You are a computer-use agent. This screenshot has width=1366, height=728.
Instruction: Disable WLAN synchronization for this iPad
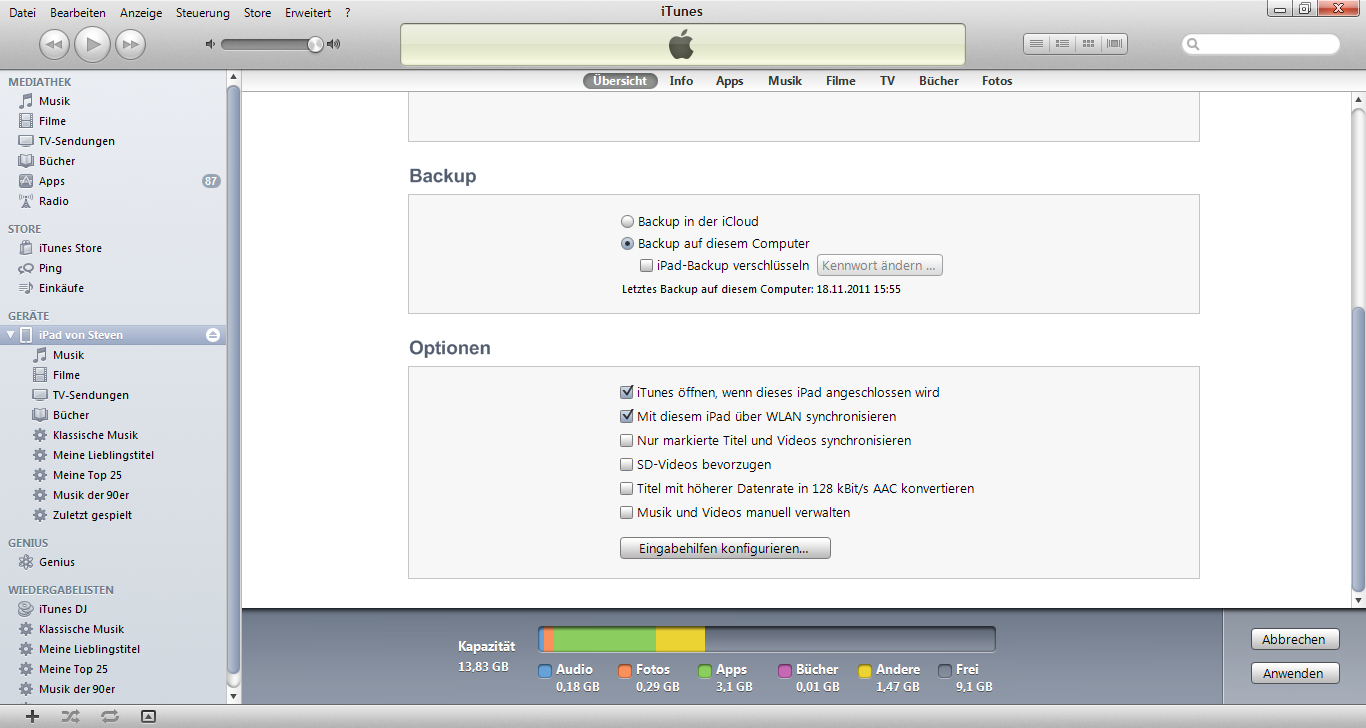(x=627, y=416)
